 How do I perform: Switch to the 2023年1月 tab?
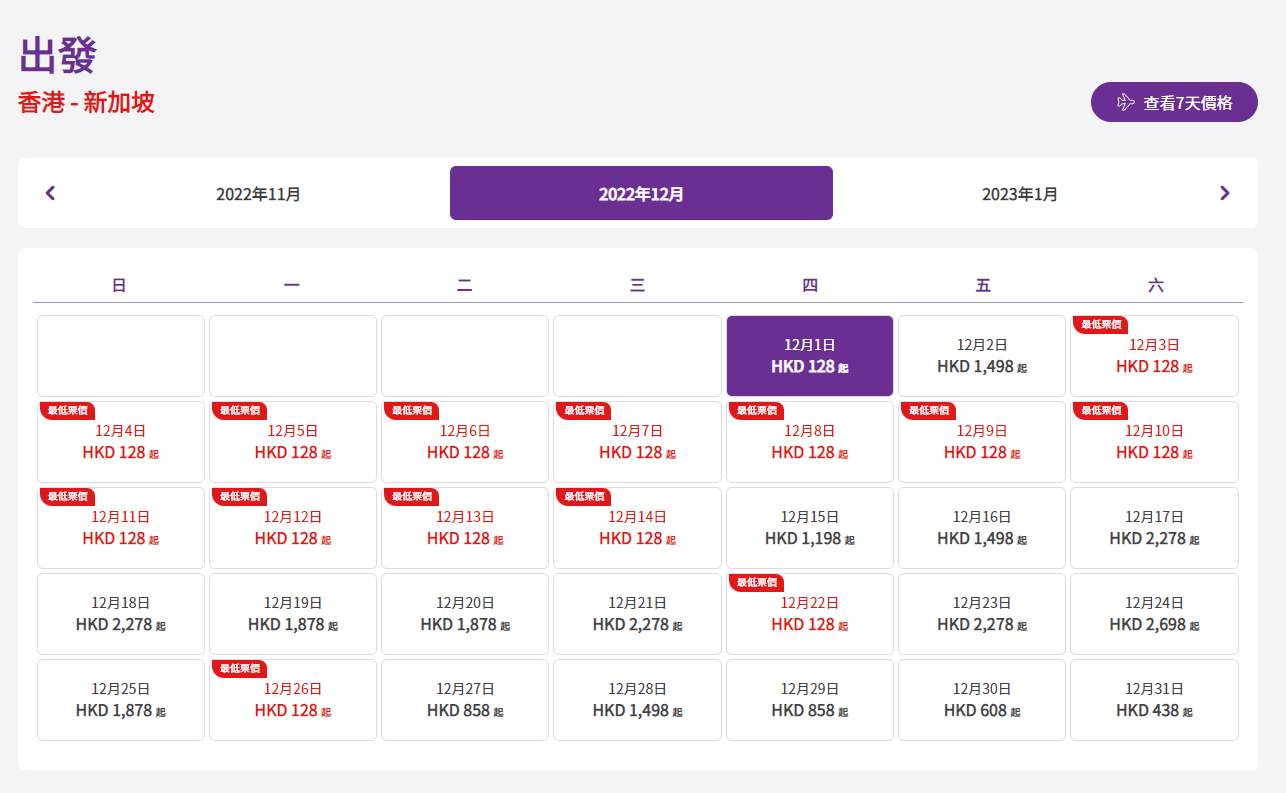coord(1019,194)
